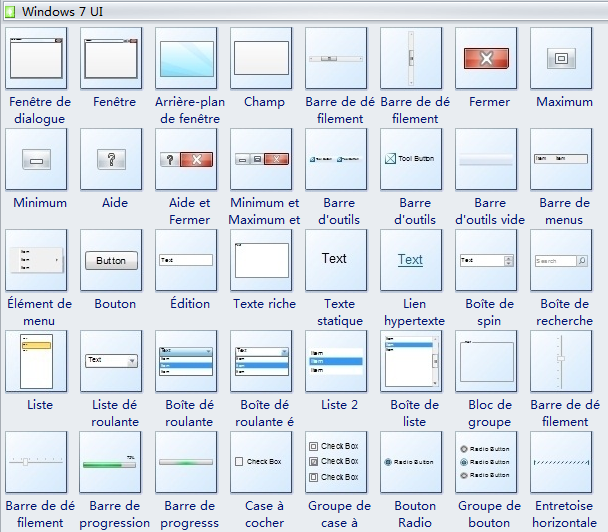
Task: Select the Fenêtre de dialogue shape
Action: 36,58
